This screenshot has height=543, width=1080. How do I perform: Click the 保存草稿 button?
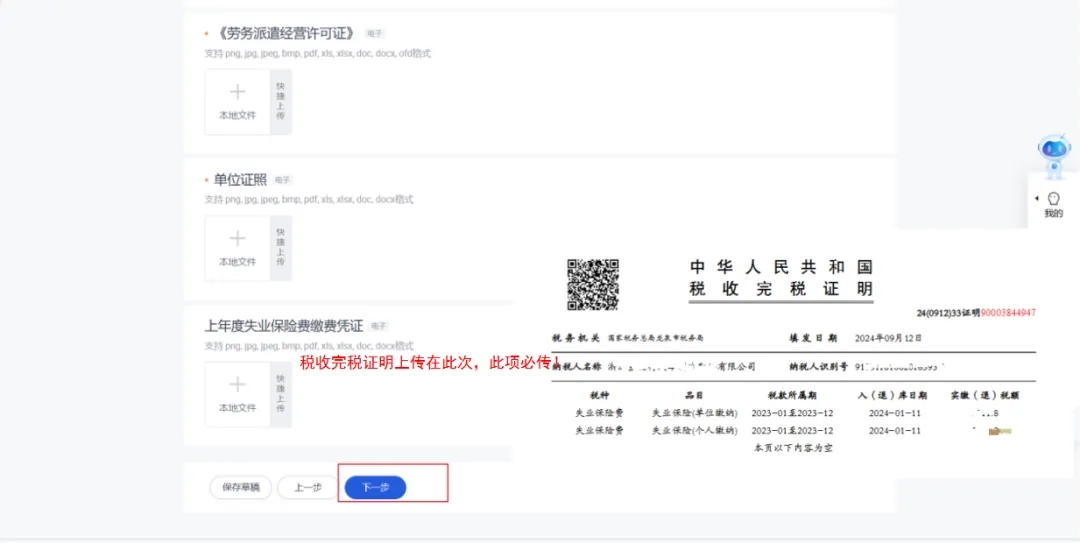pos(240,487)
